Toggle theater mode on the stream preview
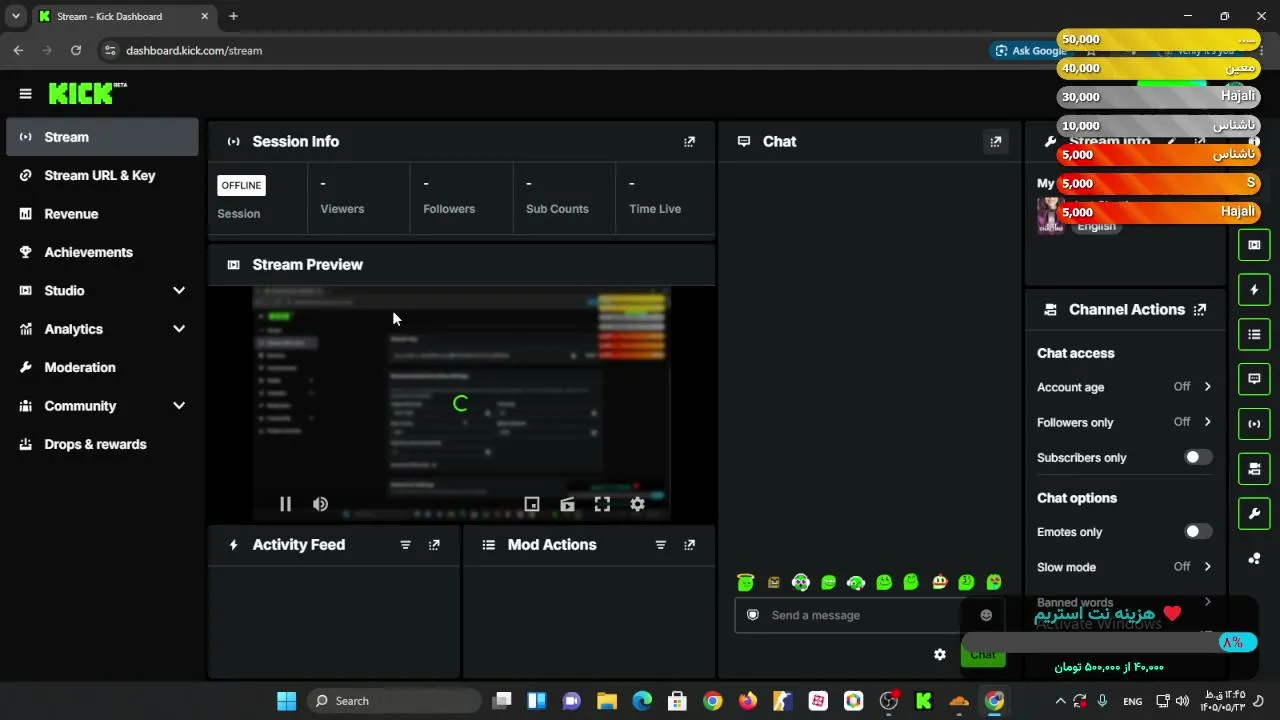 [567, 505]
